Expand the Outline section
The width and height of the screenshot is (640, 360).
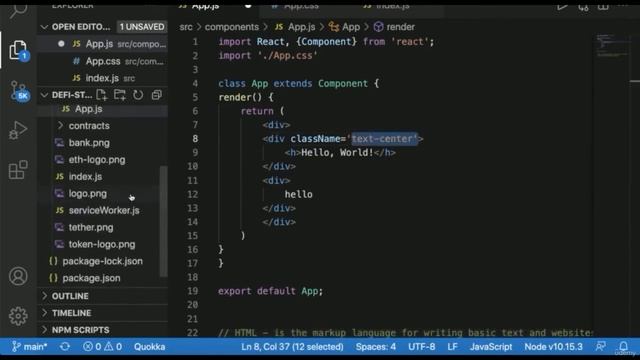pyautogui.click(x=70, y=296)
